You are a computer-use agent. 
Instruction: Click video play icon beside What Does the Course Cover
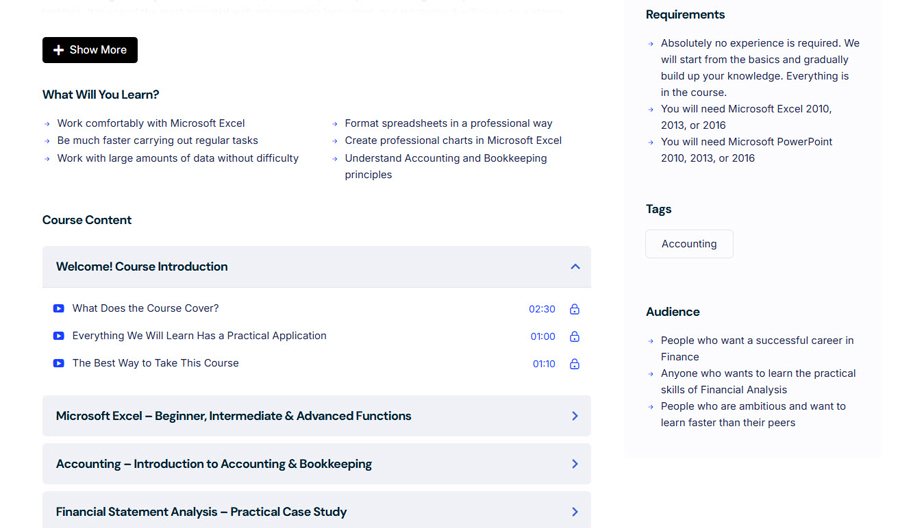click(59, 309)
